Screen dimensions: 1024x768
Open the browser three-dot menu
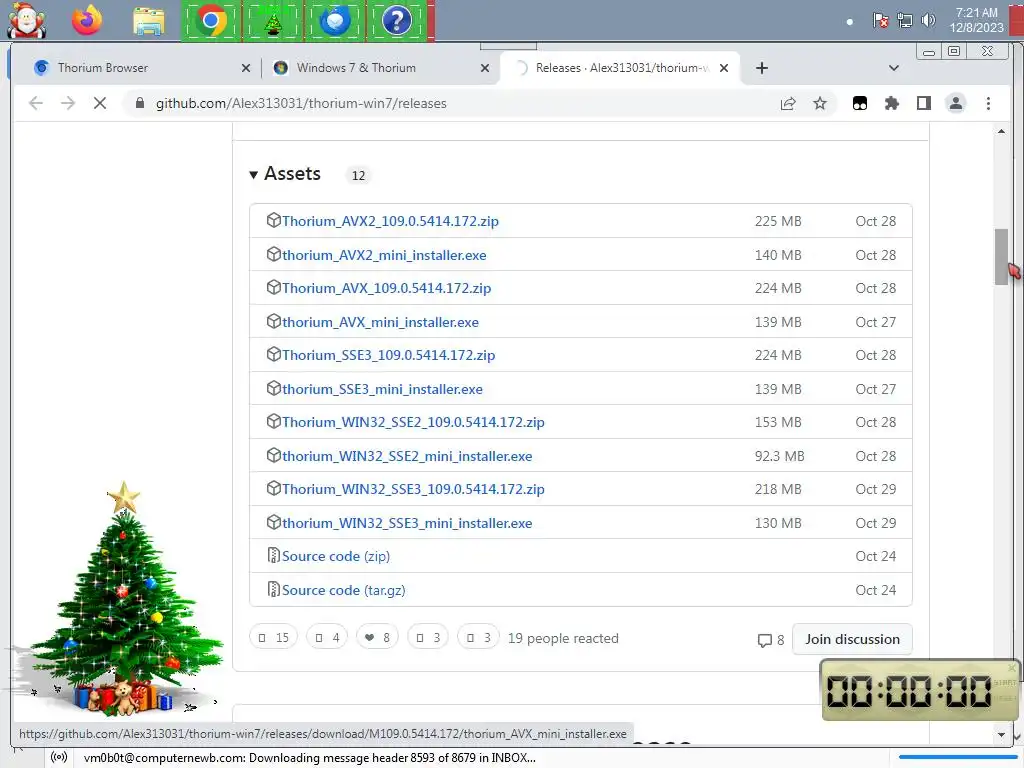pyautogui.click(x=988, y=103)
